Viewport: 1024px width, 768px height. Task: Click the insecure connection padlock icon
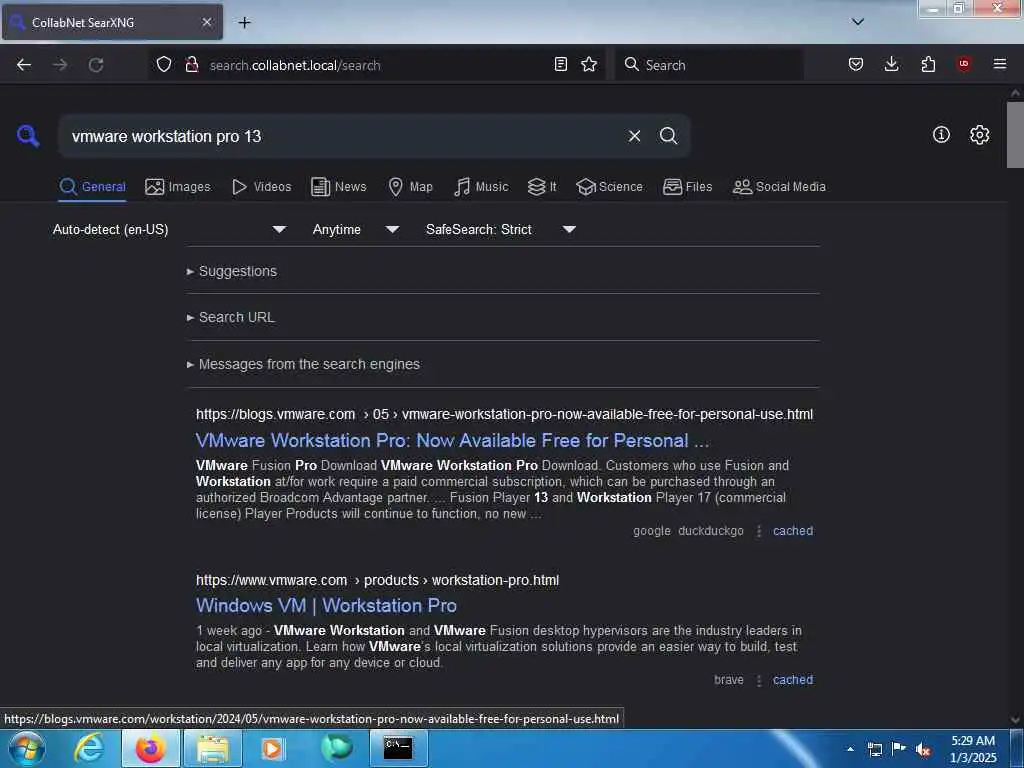click(191, 64)
